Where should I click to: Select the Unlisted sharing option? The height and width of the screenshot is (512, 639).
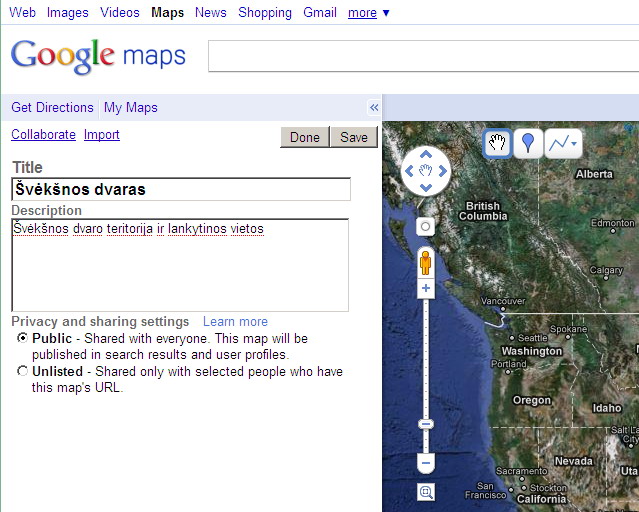[23, 372]
